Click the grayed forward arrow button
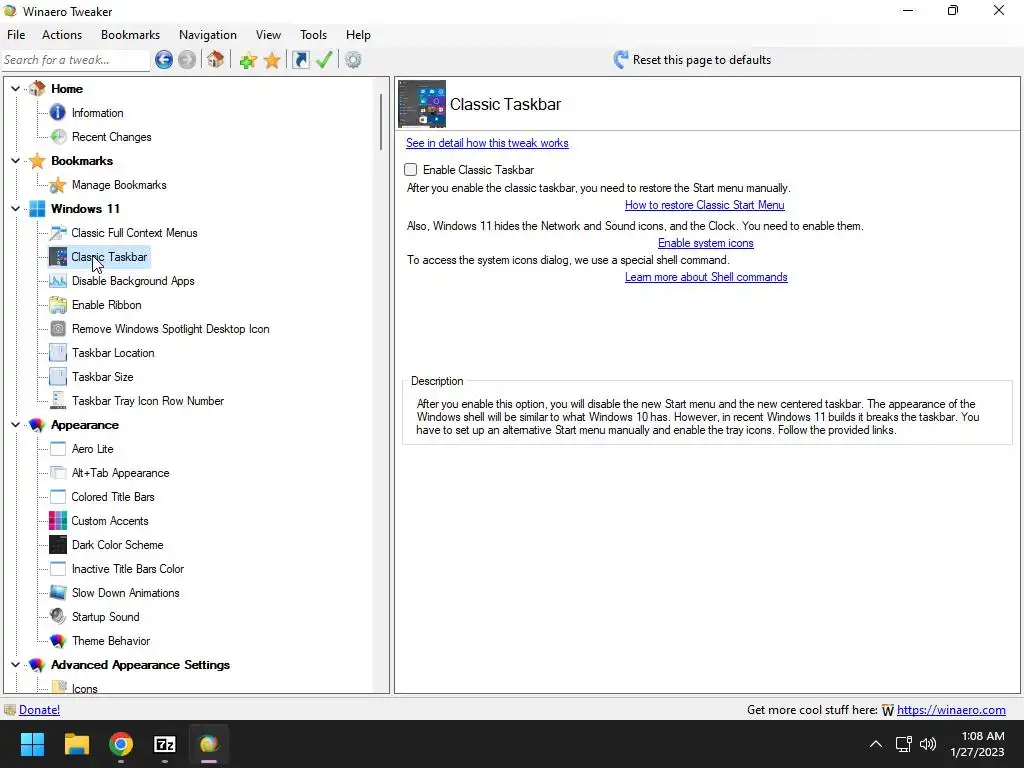The image size is (1024, 768). tap(187, 60)
